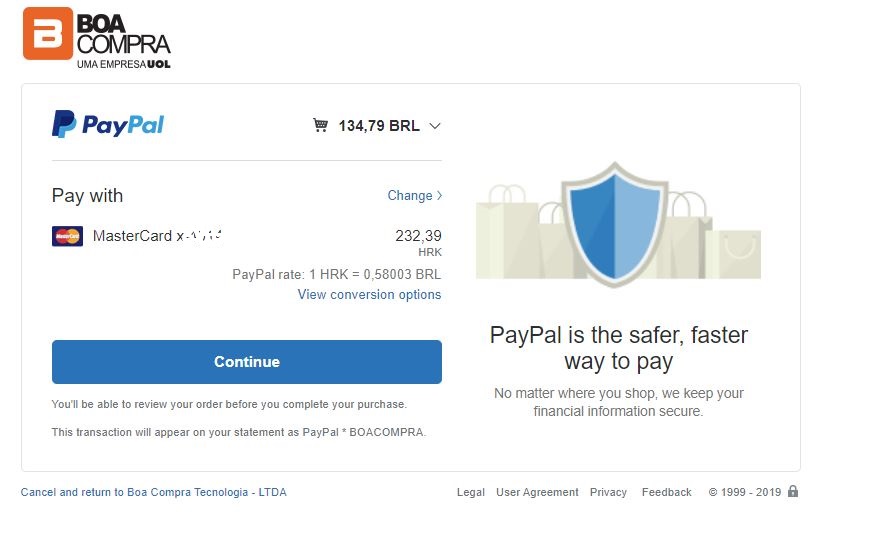Open the Feedback footer link

[667, 492]
